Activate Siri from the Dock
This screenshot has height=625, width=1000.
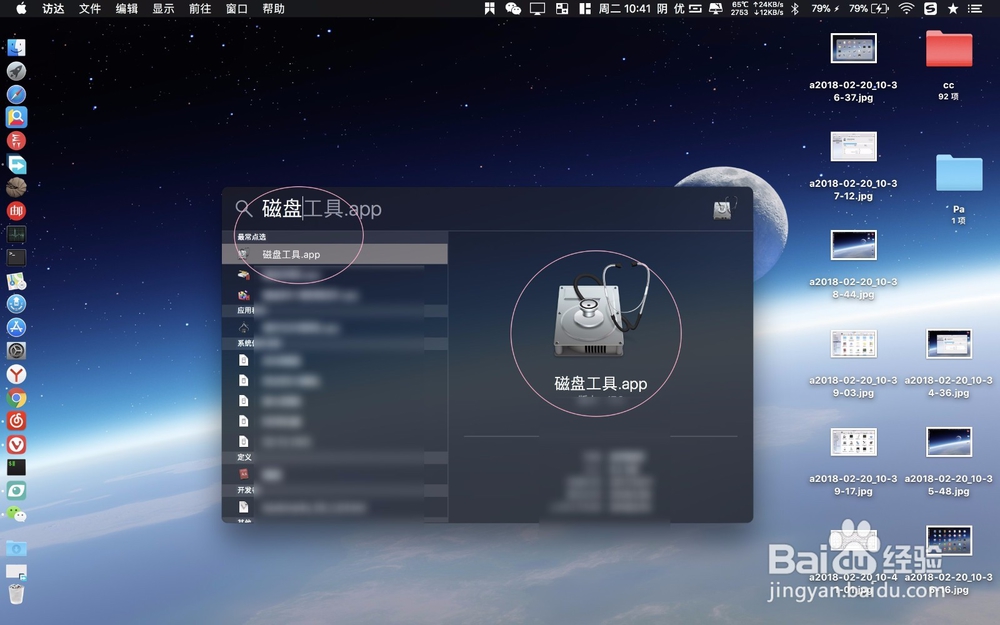click(x=16, y=304)
